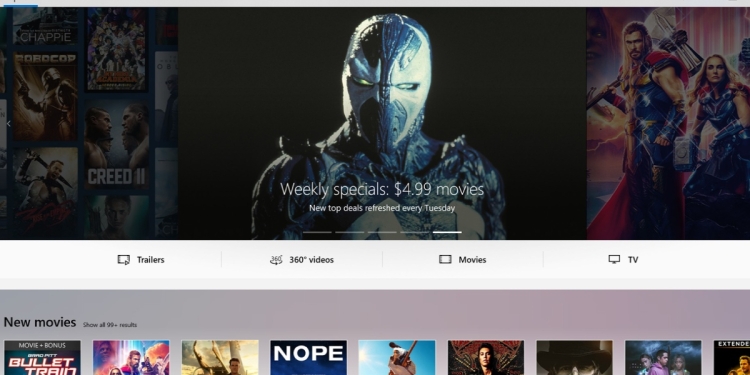The image size is (750, 375).
Task: Open the EXTENDED edition movie thumbnail
Action: 732,358
